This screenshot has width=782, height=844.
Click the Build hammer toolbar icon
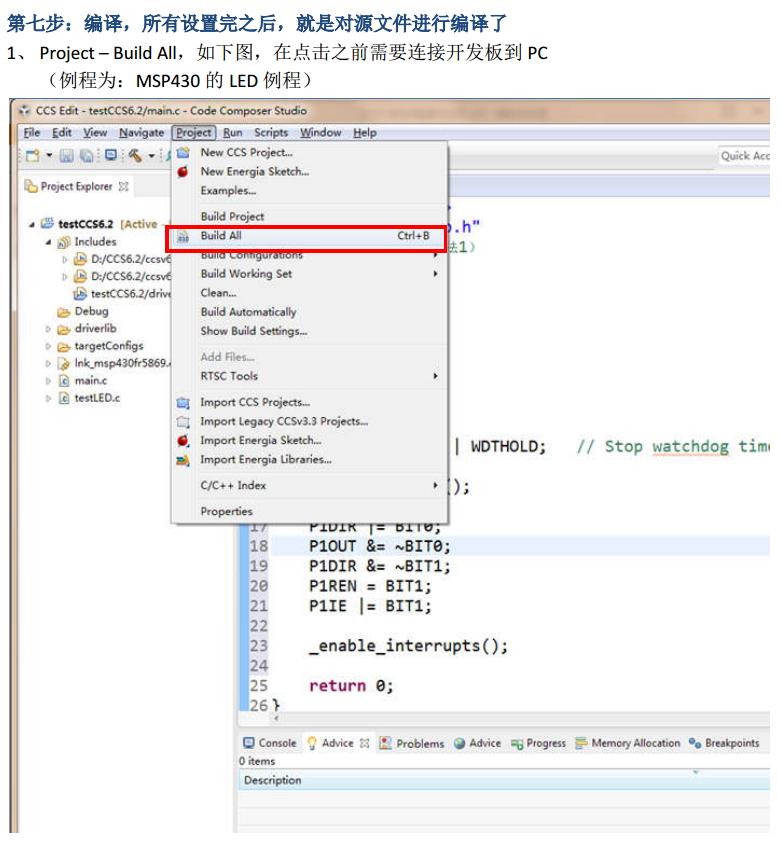[x=135, y=156]
